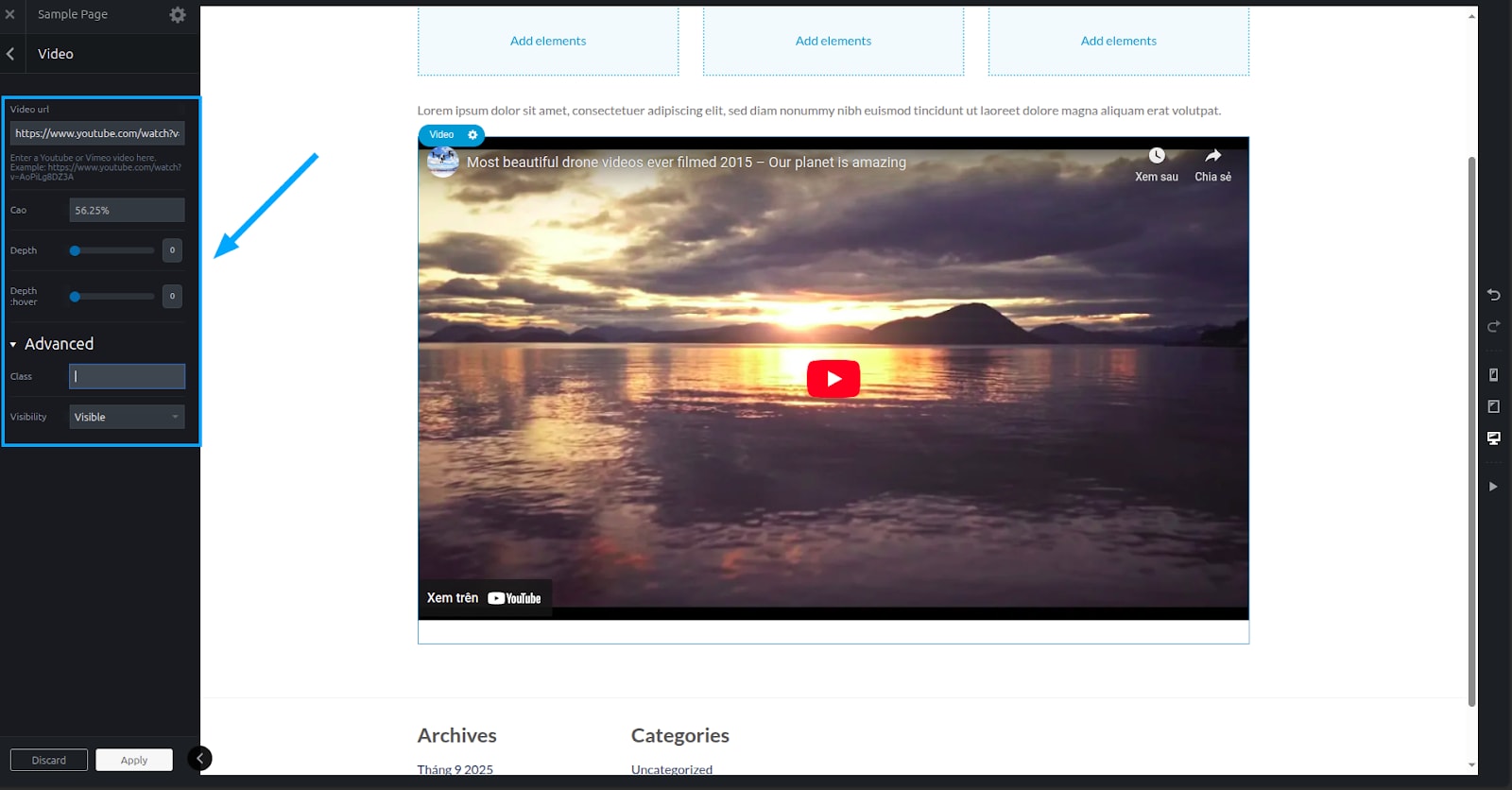Select the Video element label tab
1512x790 pixels.
coord(441,135)
